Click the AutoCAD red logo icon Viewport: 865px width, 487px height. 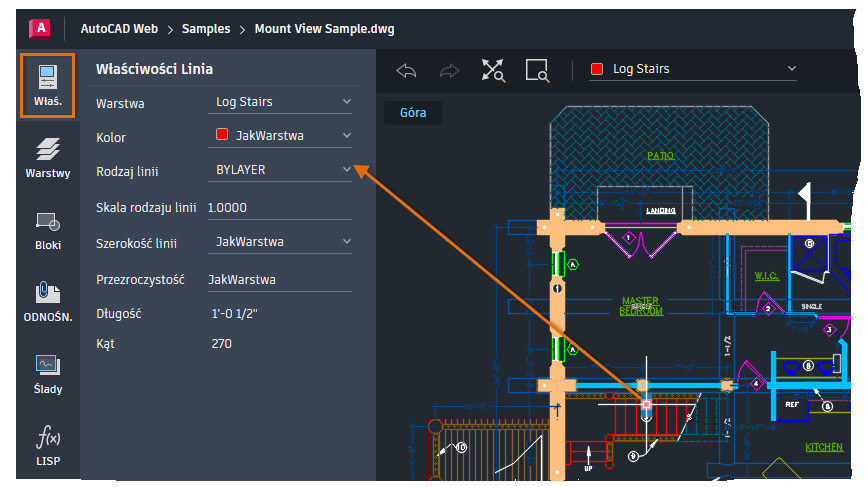40,28
